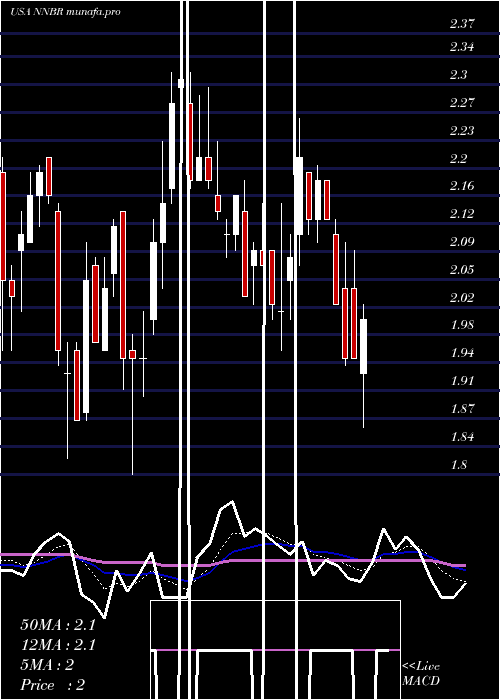Click the 2.09 price axis label
The width and height of the screenshot is (500, 700).
(461, 242)
